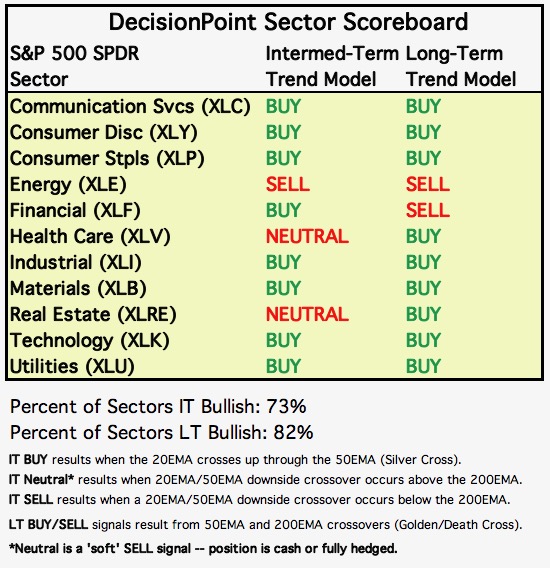Click Energy (XLE) Long-Term SELL signal
550x568 pixels.
(428, 184)
